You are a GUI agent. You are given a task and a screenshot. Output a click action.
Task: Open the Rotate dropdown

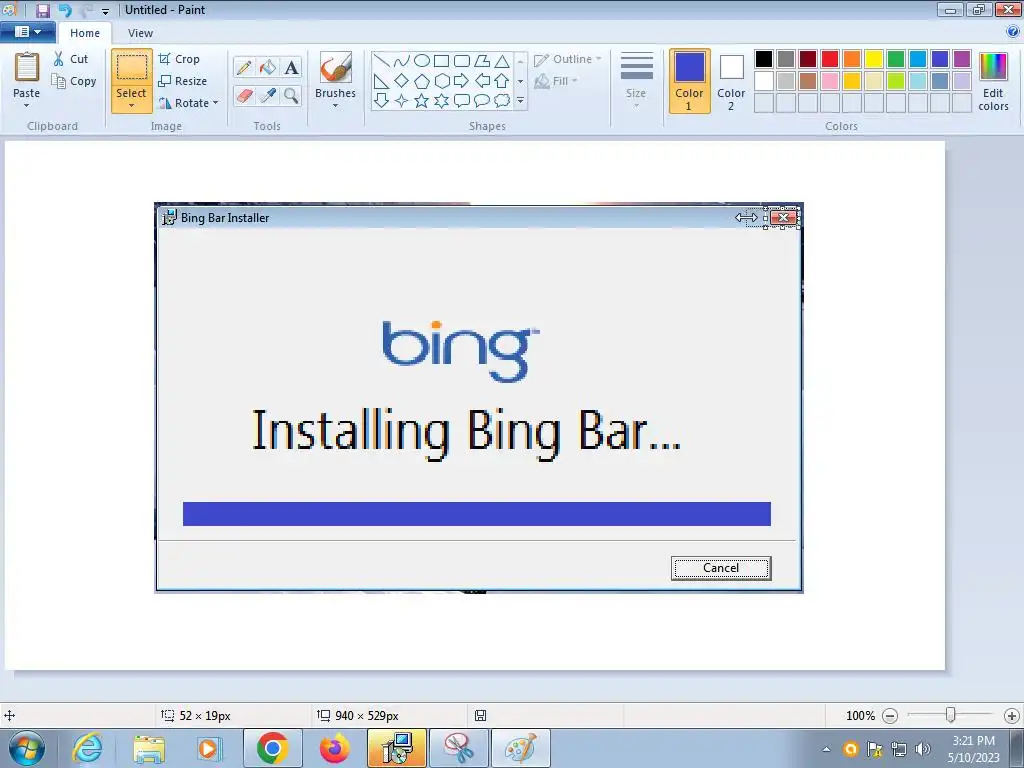189,103
